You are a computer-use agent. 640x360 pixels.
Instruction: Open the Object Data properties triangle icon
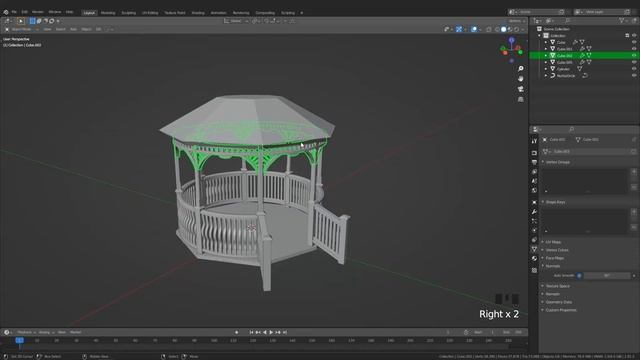(x=534, y=249)
